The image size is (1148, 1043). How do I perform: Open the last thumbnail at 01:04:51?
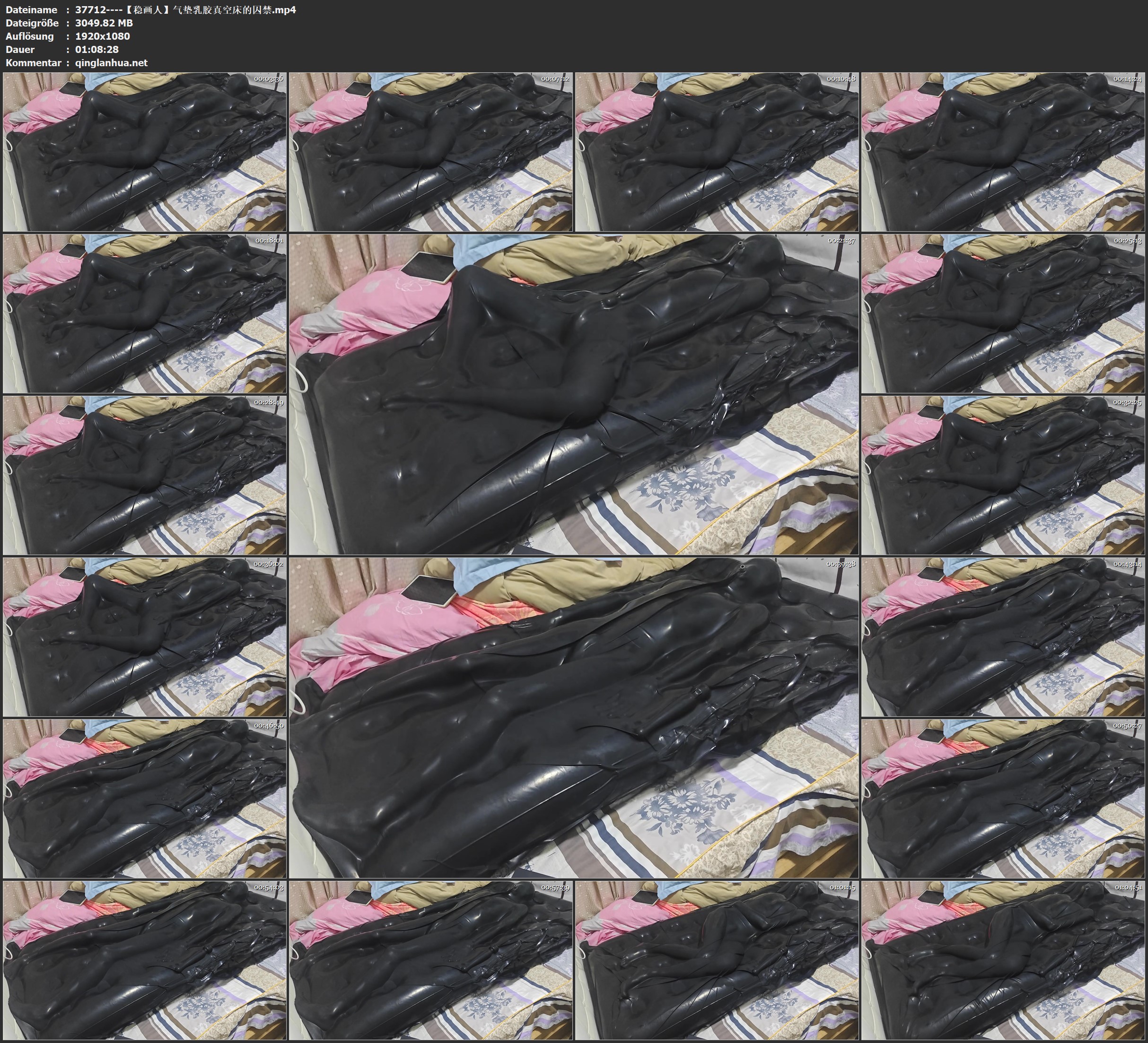(x=1003, y=960)
